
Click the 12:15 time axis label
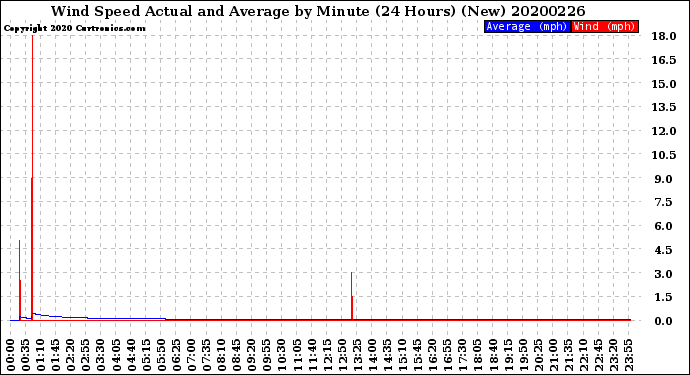pyautogui.click(x=327, y=355)
